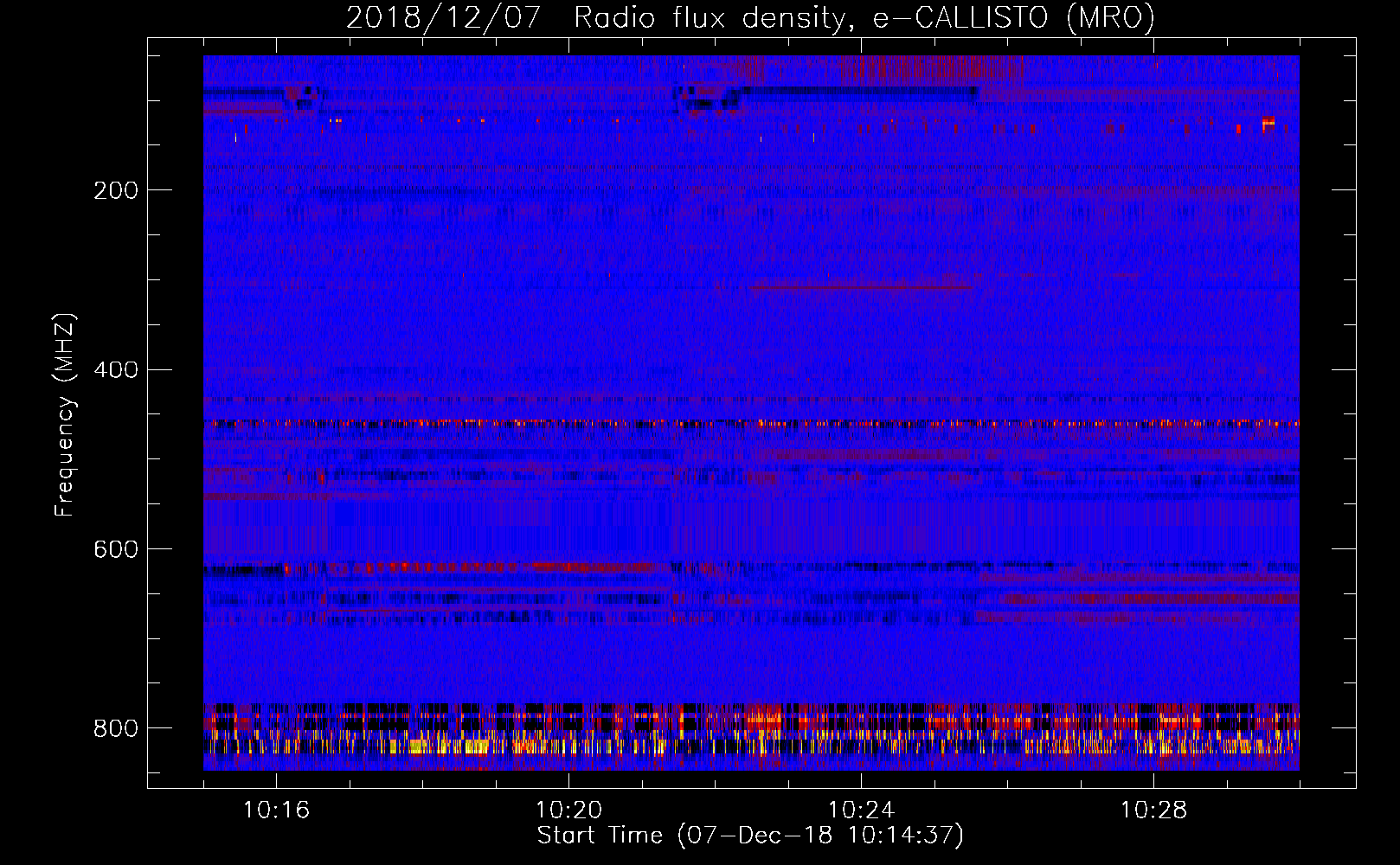Click the 10:16 time tick label
The width and height of the screenshot is (1400, 865).
coord(276,811)
